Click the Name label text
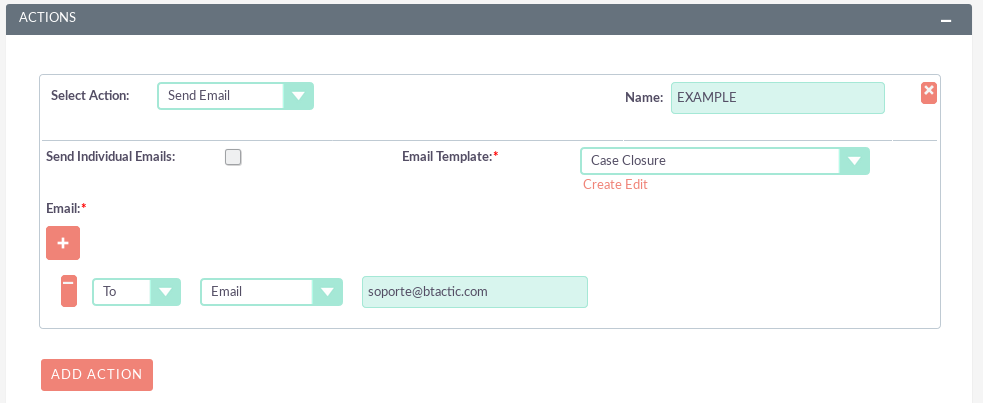The width and height of the screenshot is (983, 403). pyautogui.click(x=643, y=98)
